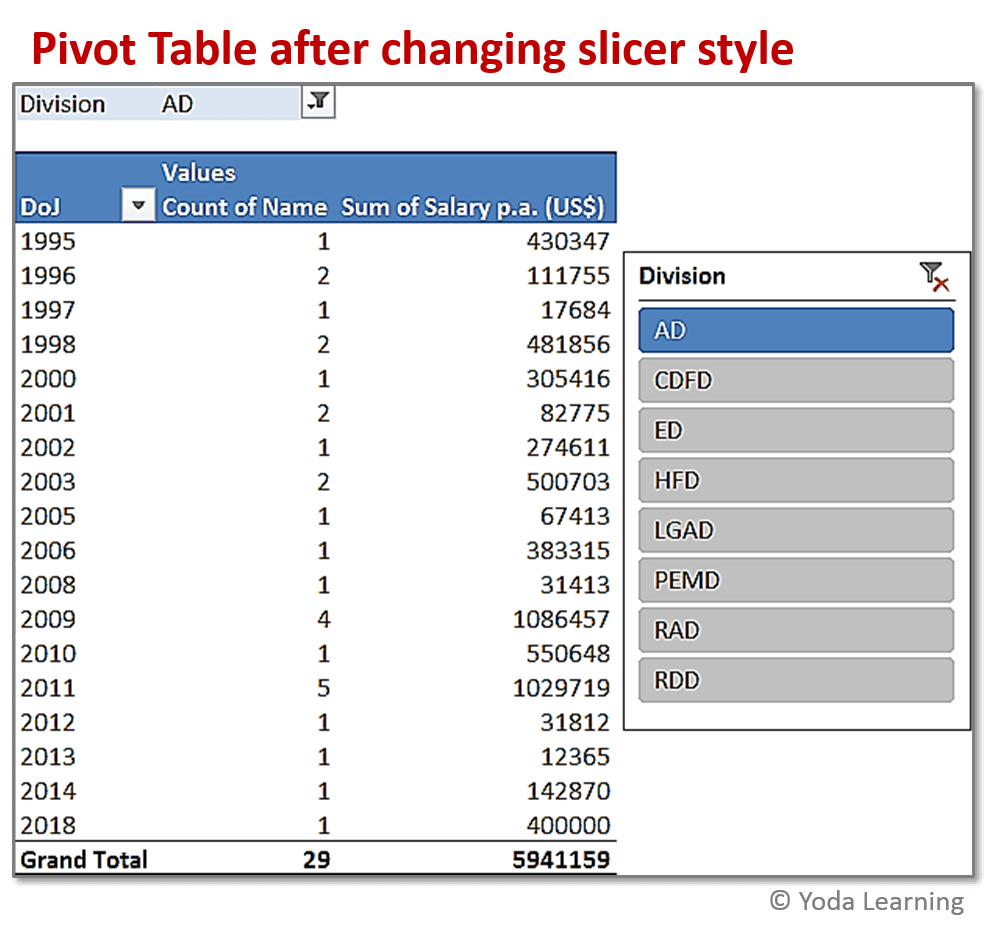Click the Division filter label cell
This screenshot has height=936, width=988.
(x=62, y=104)
